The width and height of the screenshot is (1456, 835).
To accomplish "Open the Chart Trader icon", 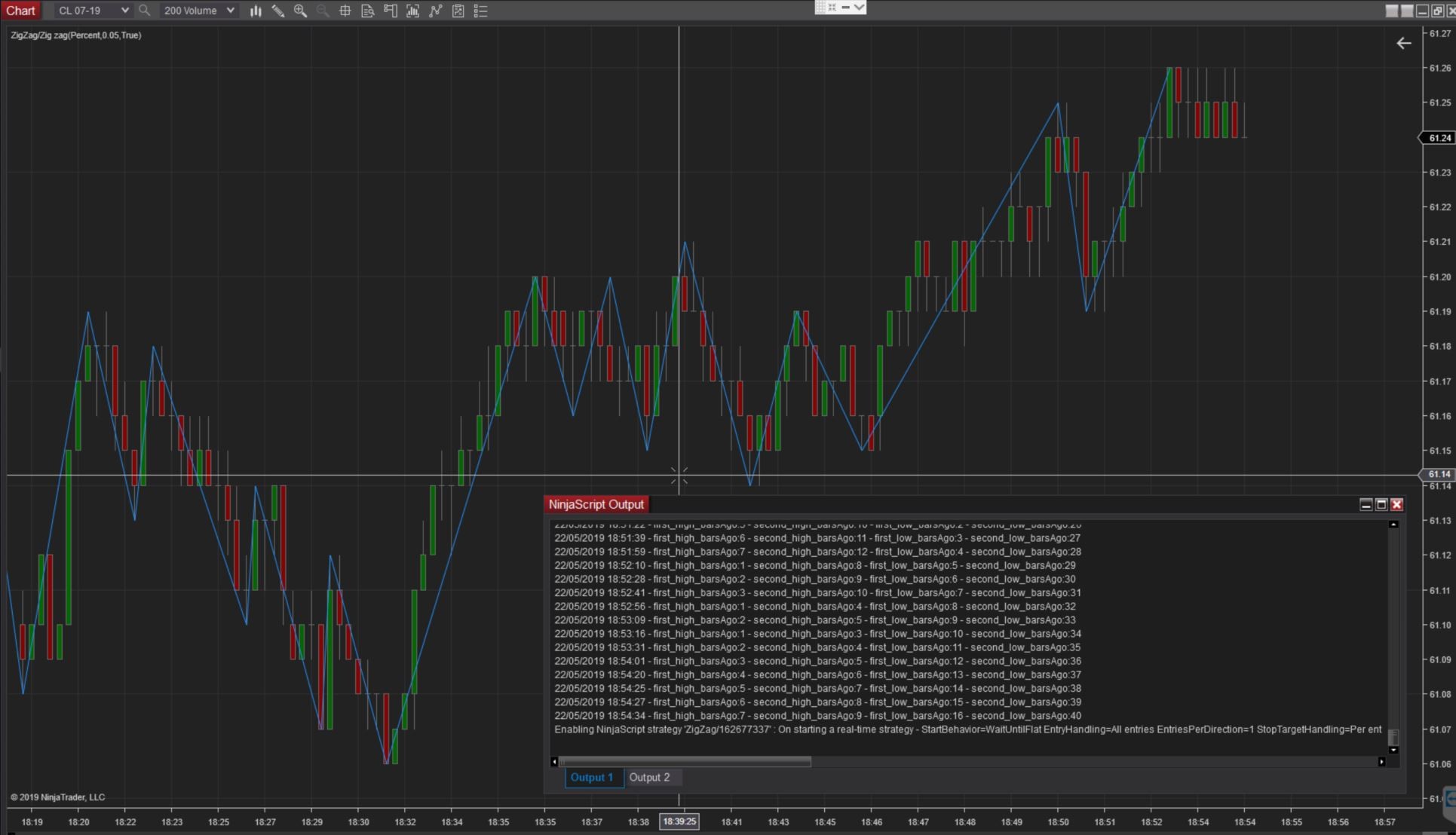I will [x=391, y=11].
